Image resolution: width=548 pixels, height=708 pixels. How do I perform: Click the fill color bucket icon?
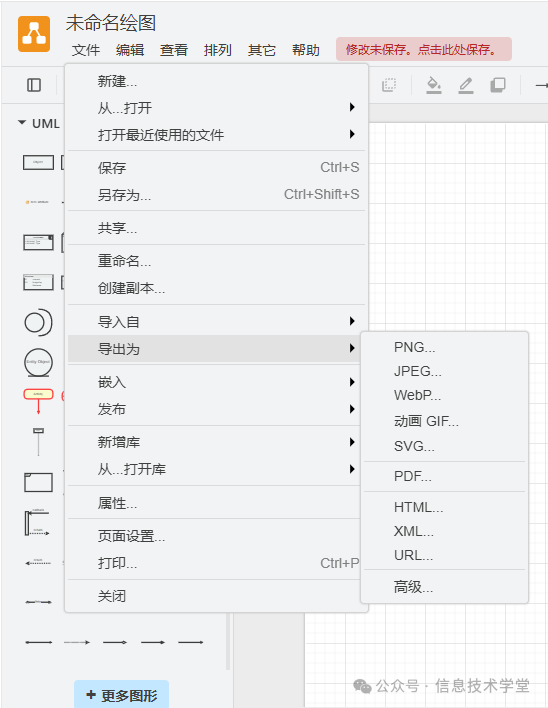pos(434,85)
